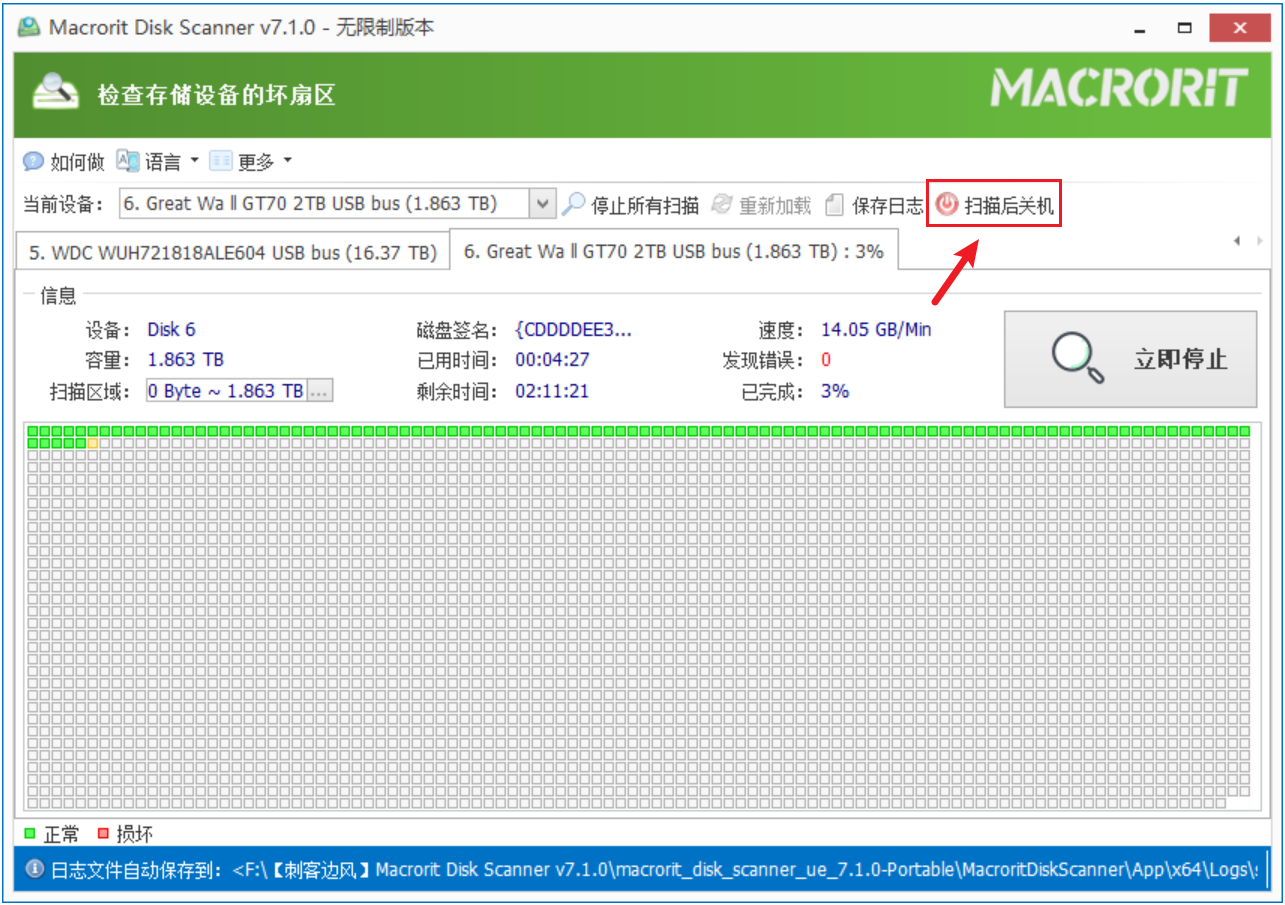
Task: Click the 1.863 TB capacity value
Action: click(x=185, y=360)
